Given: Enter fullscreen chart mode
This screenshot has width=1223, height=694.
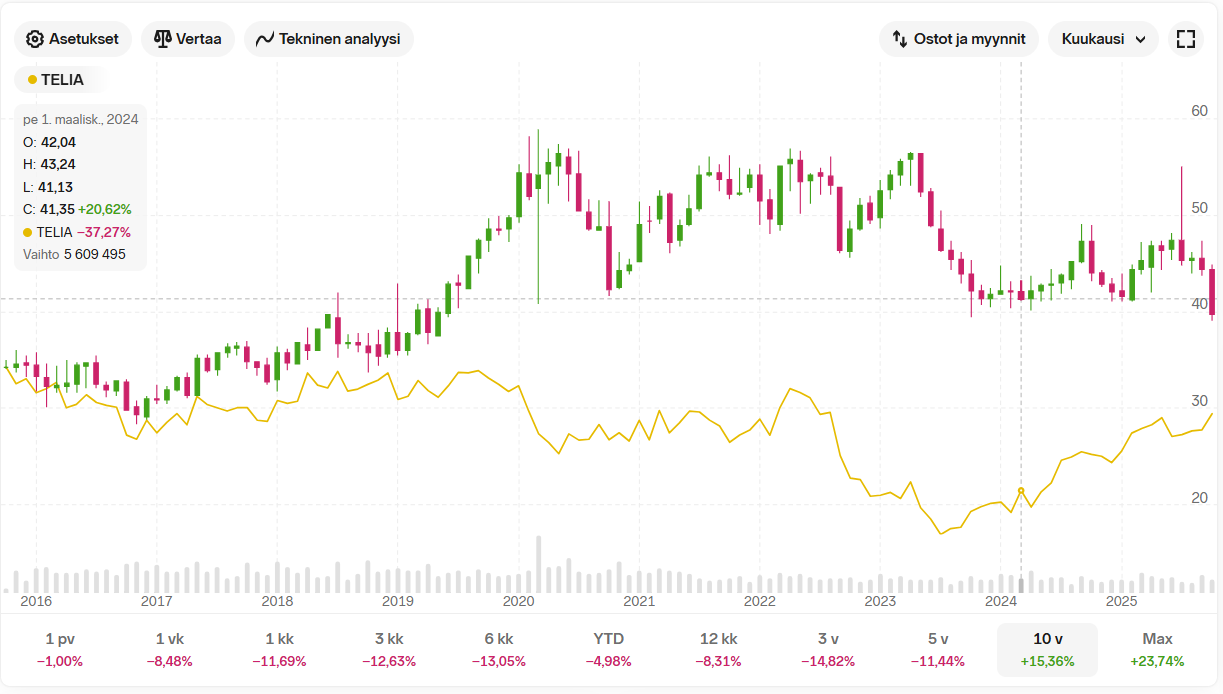Looking at the screenshot, I should pos(1186,39).
